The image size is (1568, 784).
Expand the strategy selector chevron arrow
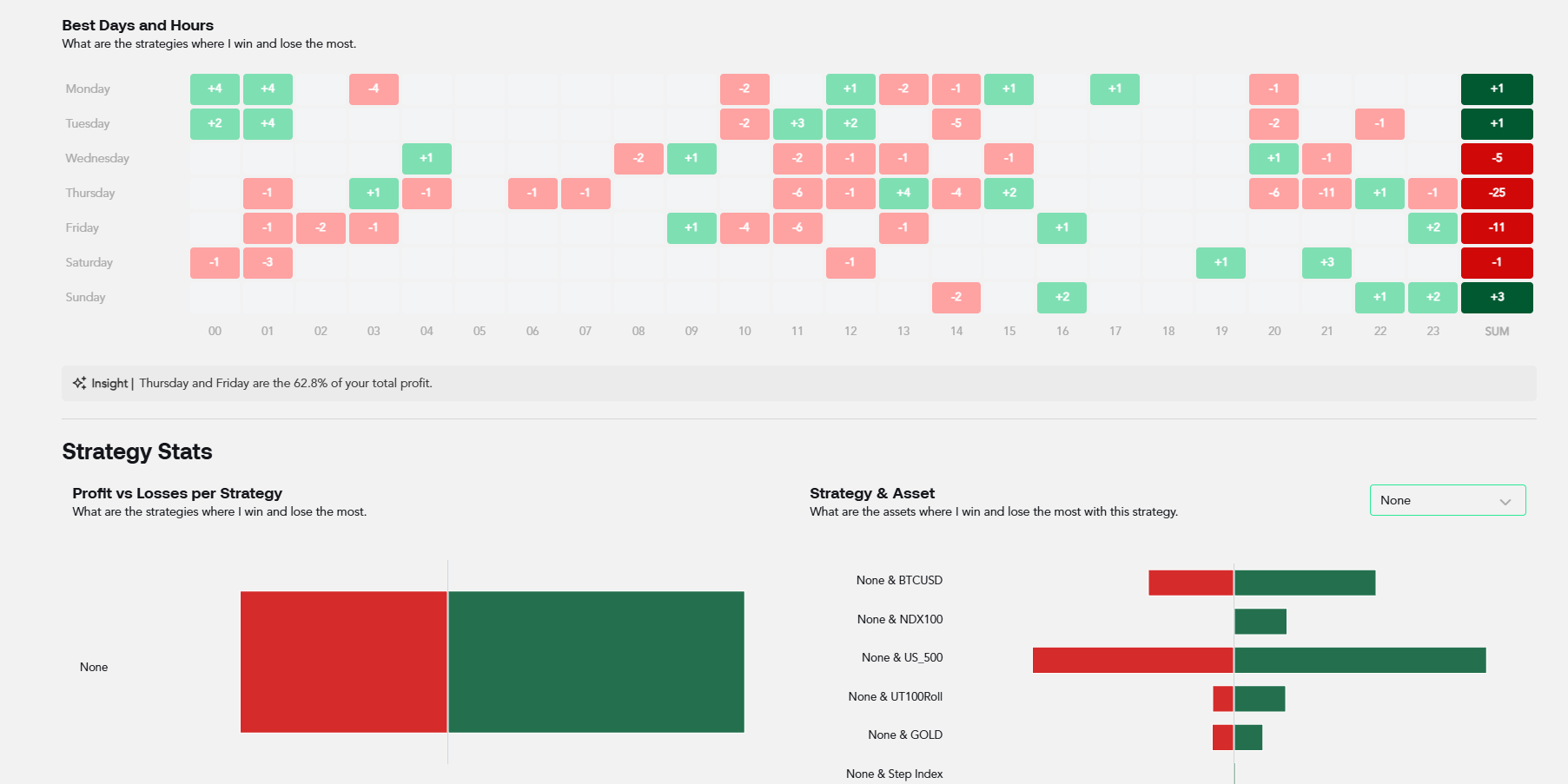[x=1505, y=502]
